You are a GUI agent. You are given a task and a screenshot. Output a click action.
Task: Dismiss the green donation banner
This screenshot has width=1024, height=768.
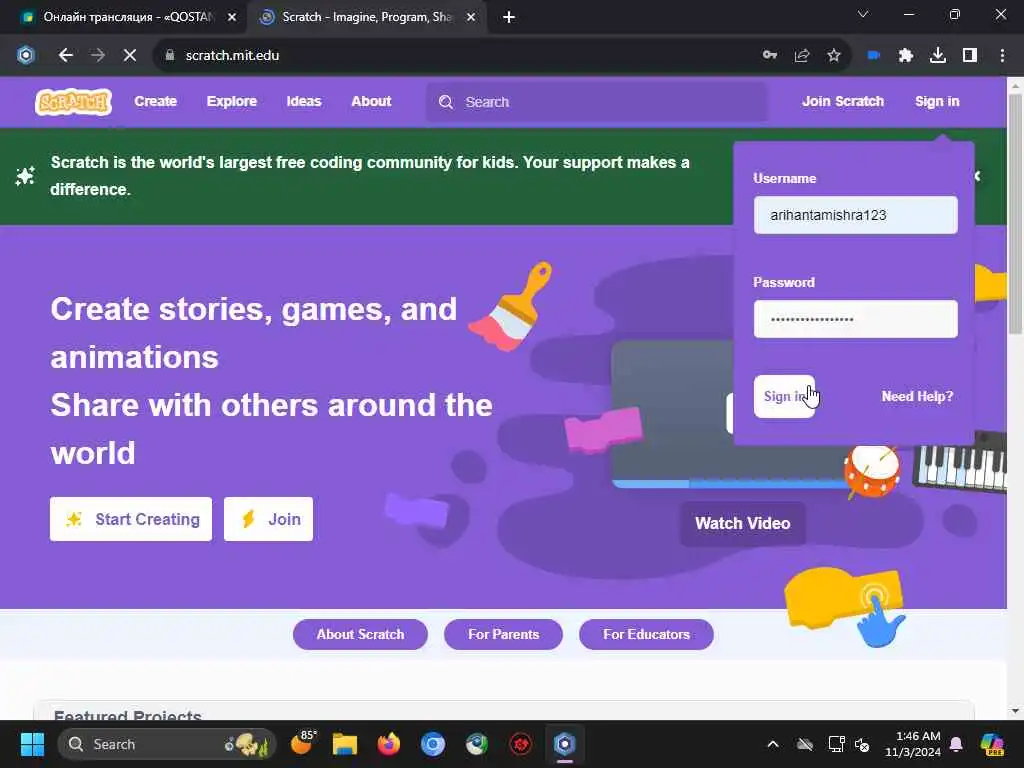click(x=978, y=176)
